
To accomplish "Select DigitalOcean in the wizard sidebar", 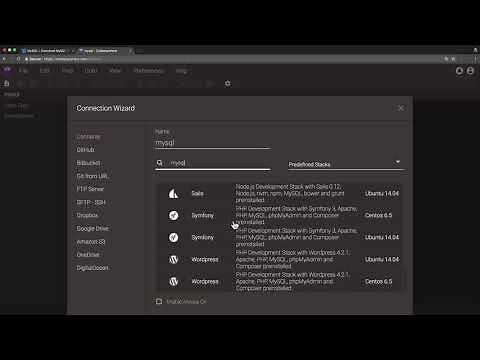I will point(92,268).
